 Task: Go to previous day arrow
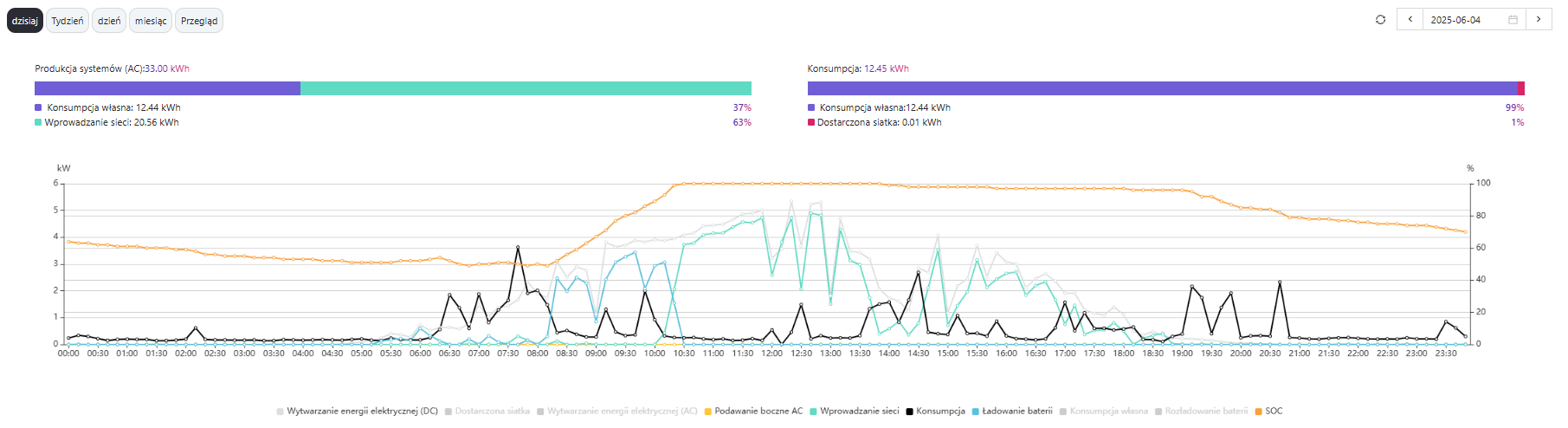1410,20
